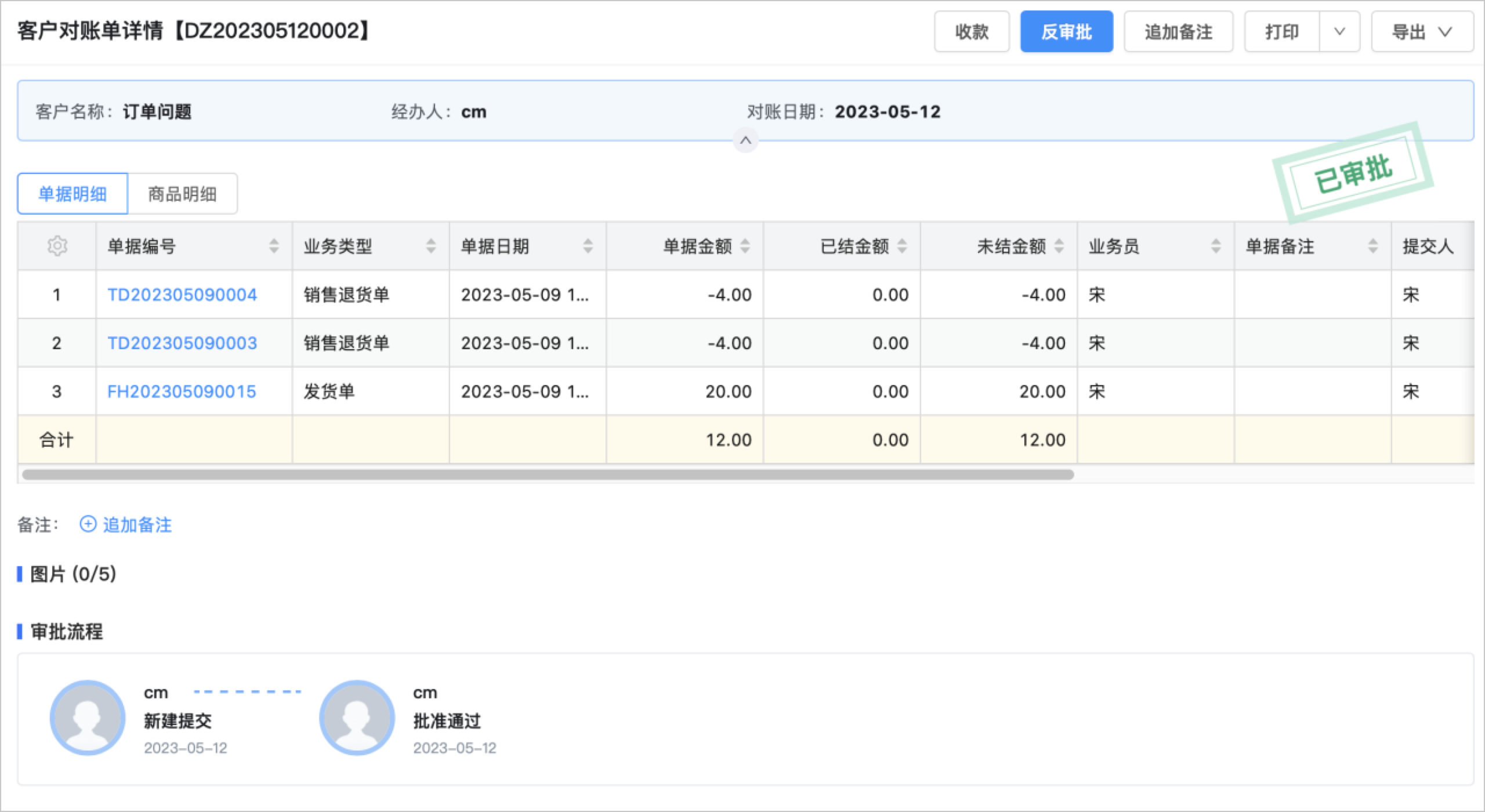Sort by 未结金额 column arrows
Viewport: 1485px width, 812px height.
1059,246
